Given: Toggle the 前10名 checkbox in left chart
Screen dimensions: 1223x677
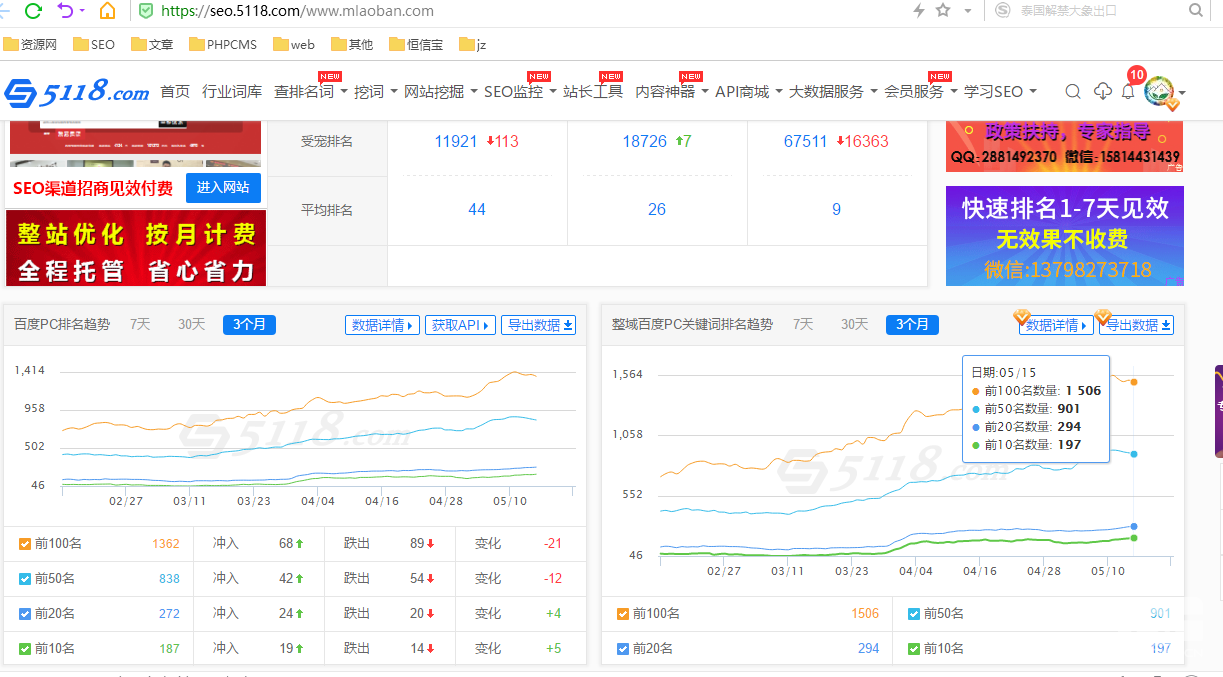Looking at the screenshot, I should 25,649.
